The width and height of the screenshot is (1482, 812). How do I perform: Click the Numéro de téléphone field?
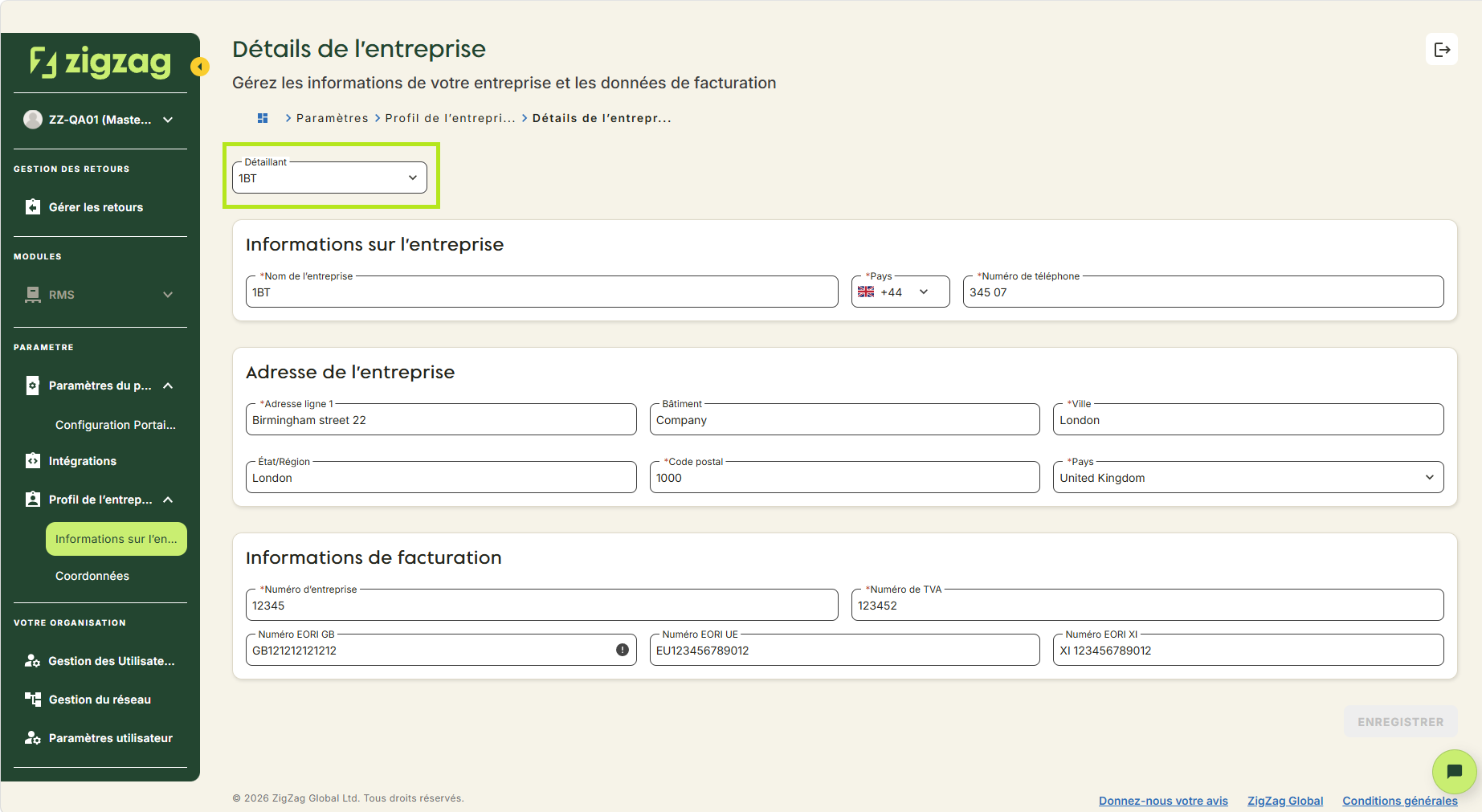tap(1202, 292)
